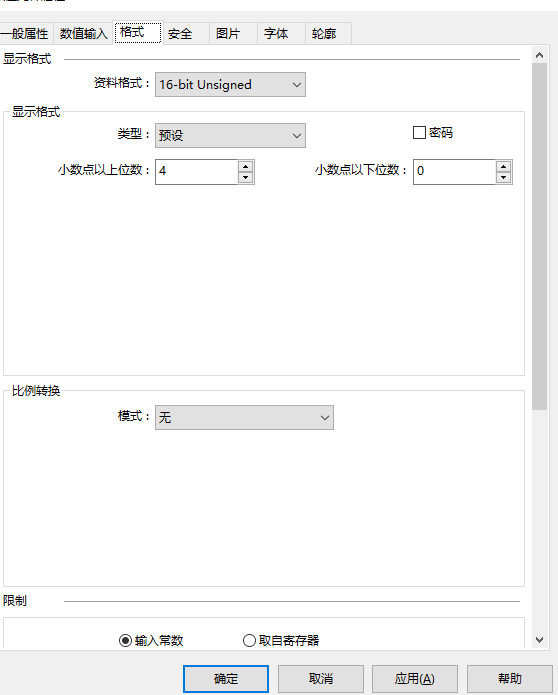The height and width of the screenshot is (695, 558).
Task: Click the vertical scrollbar thumb
Action: pos(539,237)
